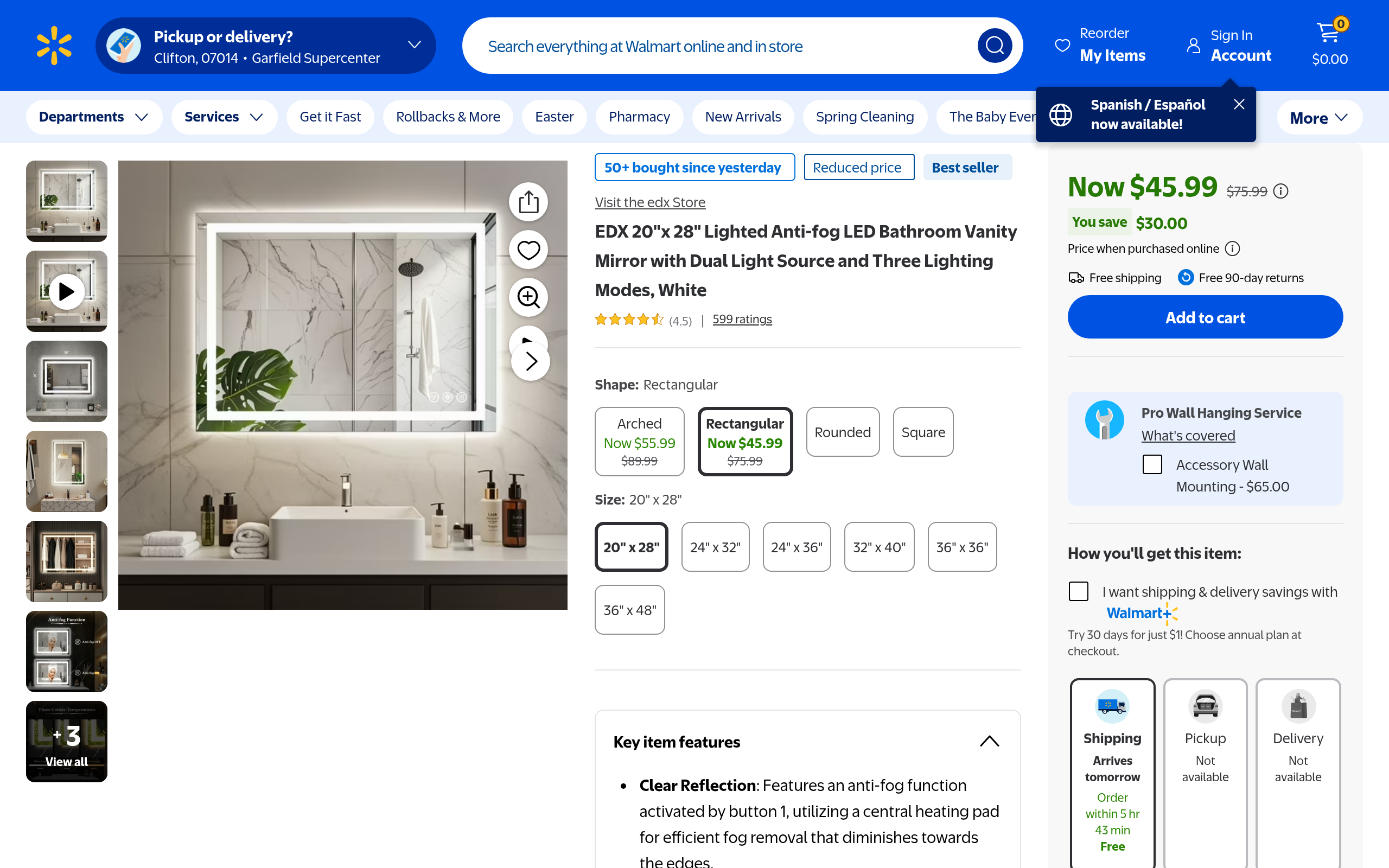Click the Add to cart button
Viewport: 1389px width, 868px height.
click(x=1205, y=317)
